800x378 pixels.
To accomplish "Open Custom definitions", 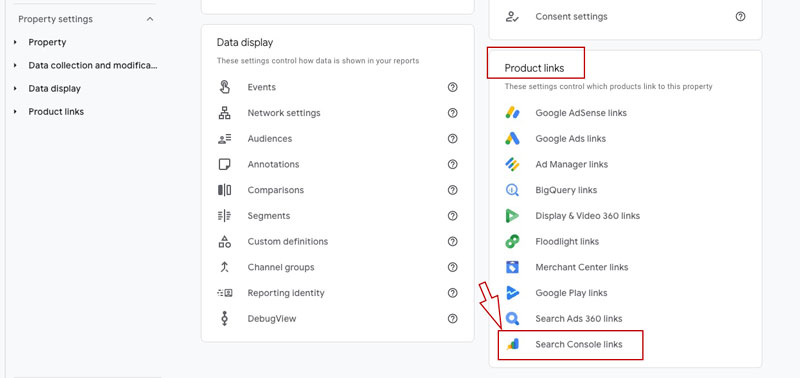I will coord(288,241).
